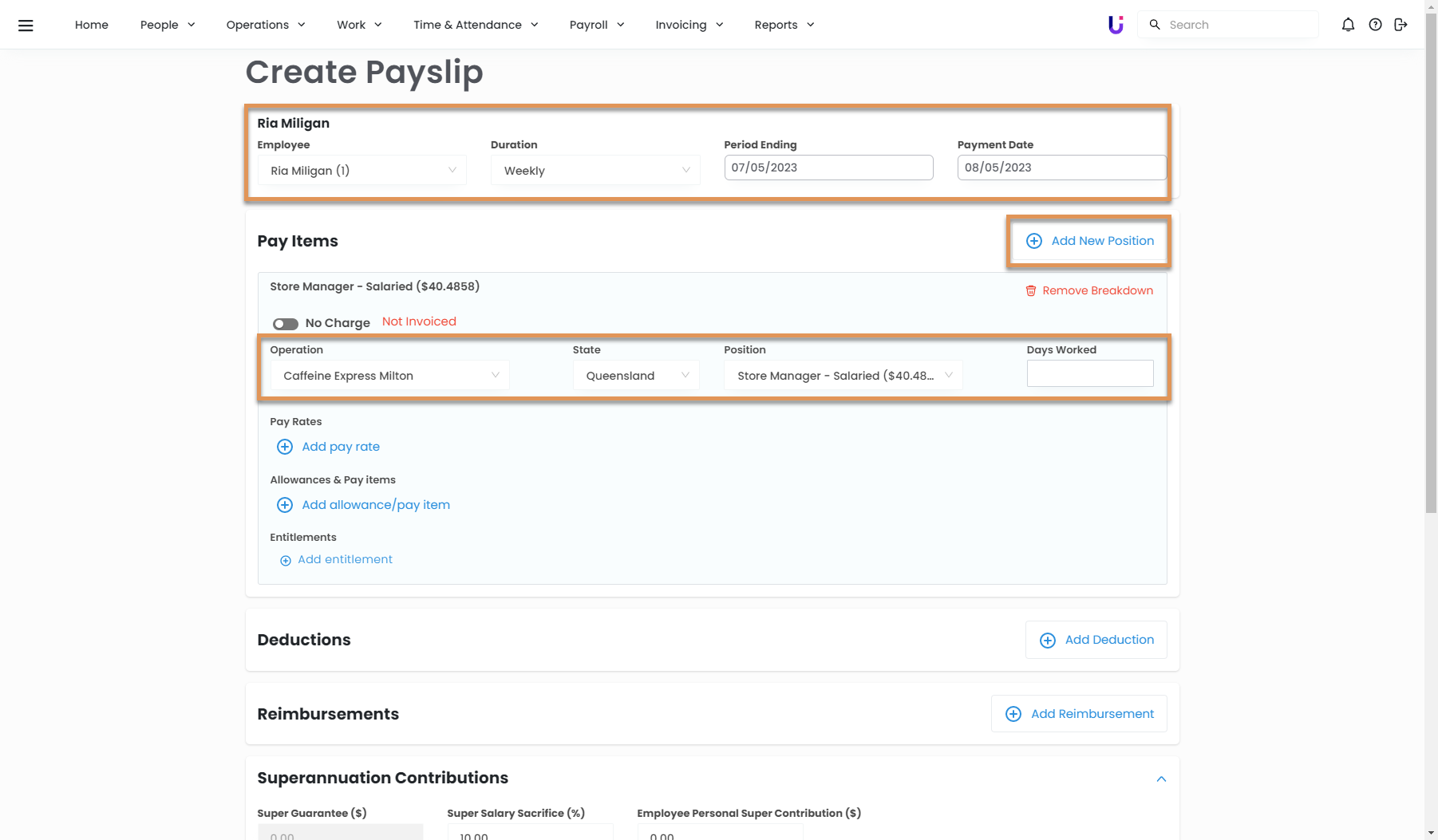Click the plus icon beside Add pay rate

pos(284,447)
